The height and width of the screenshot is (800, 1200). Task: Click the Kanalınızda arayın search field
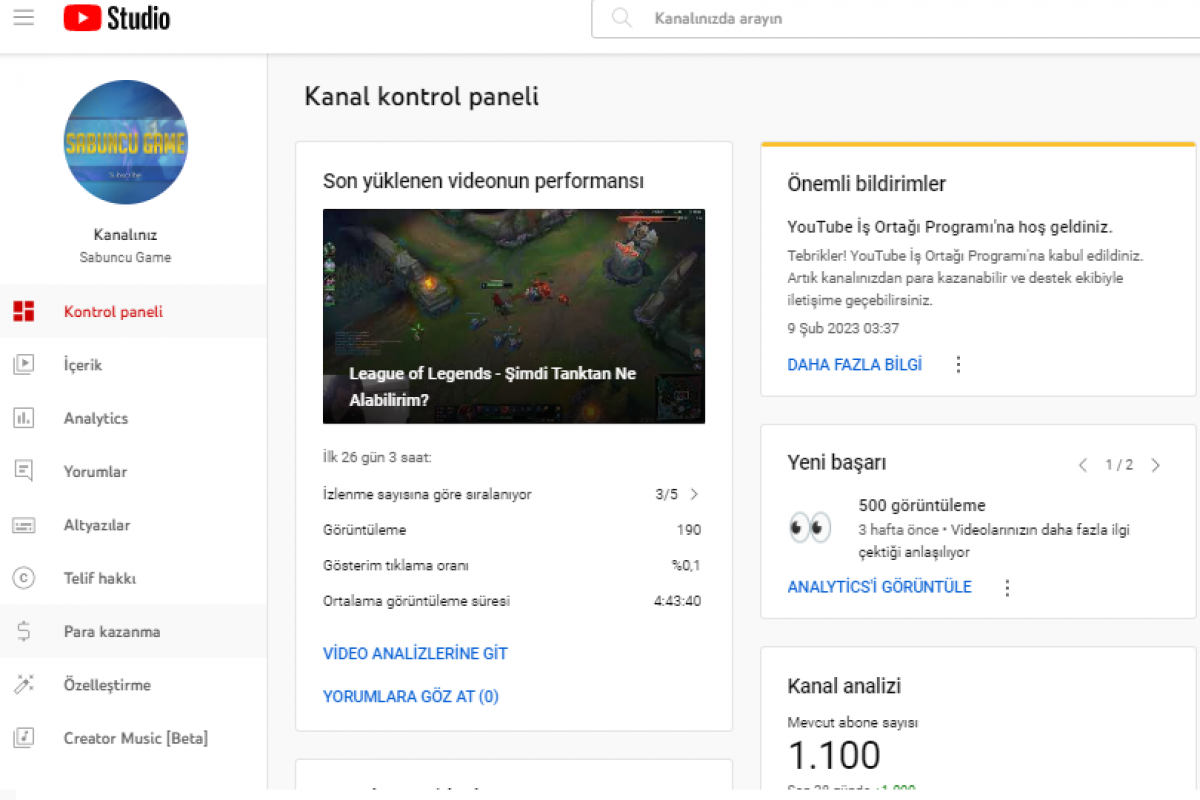click(895, 18)
